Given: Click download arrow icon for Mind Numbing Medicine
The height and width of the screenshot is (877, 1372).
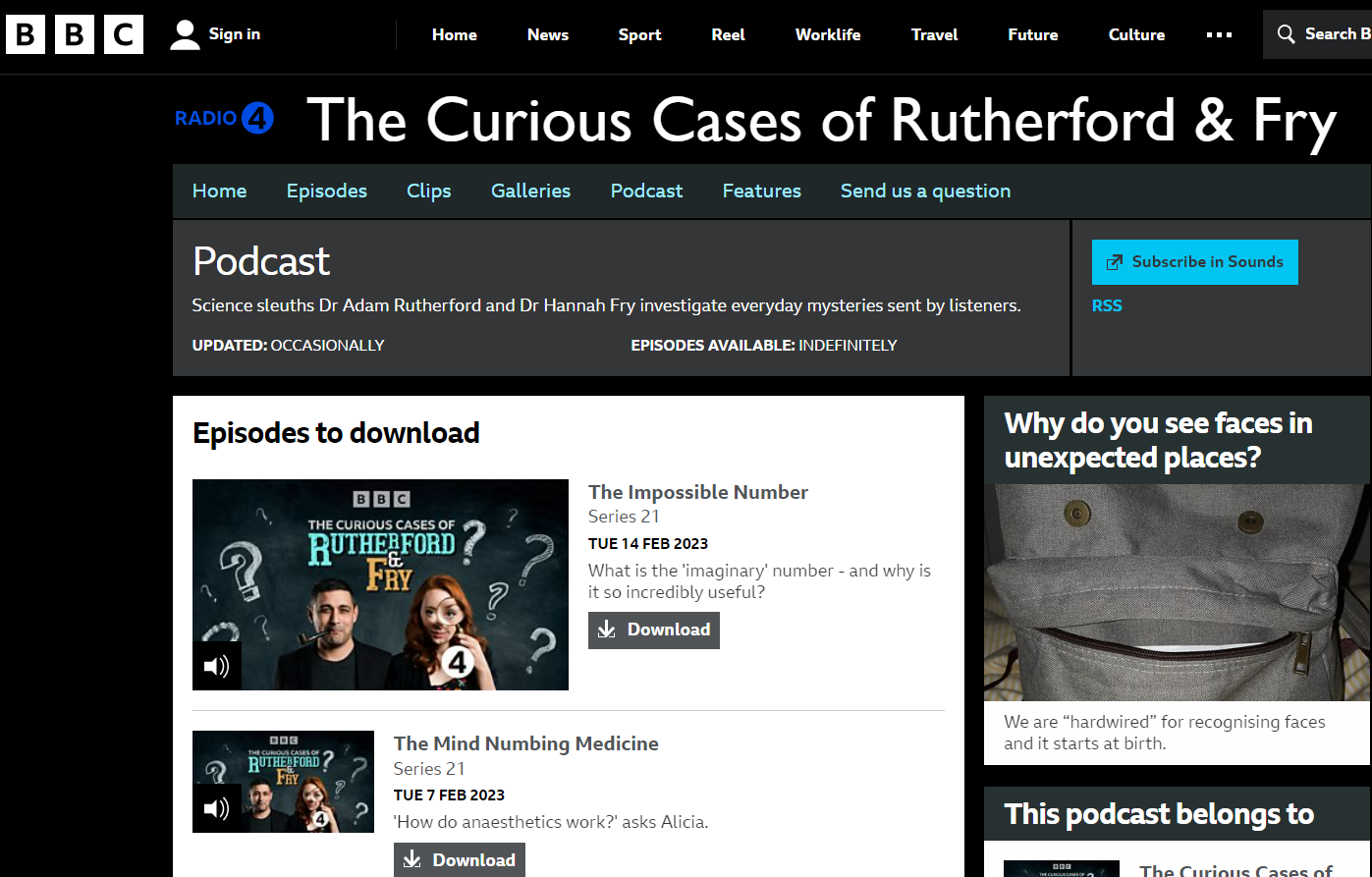Looking at the screenshot, I should pos(412,860).
